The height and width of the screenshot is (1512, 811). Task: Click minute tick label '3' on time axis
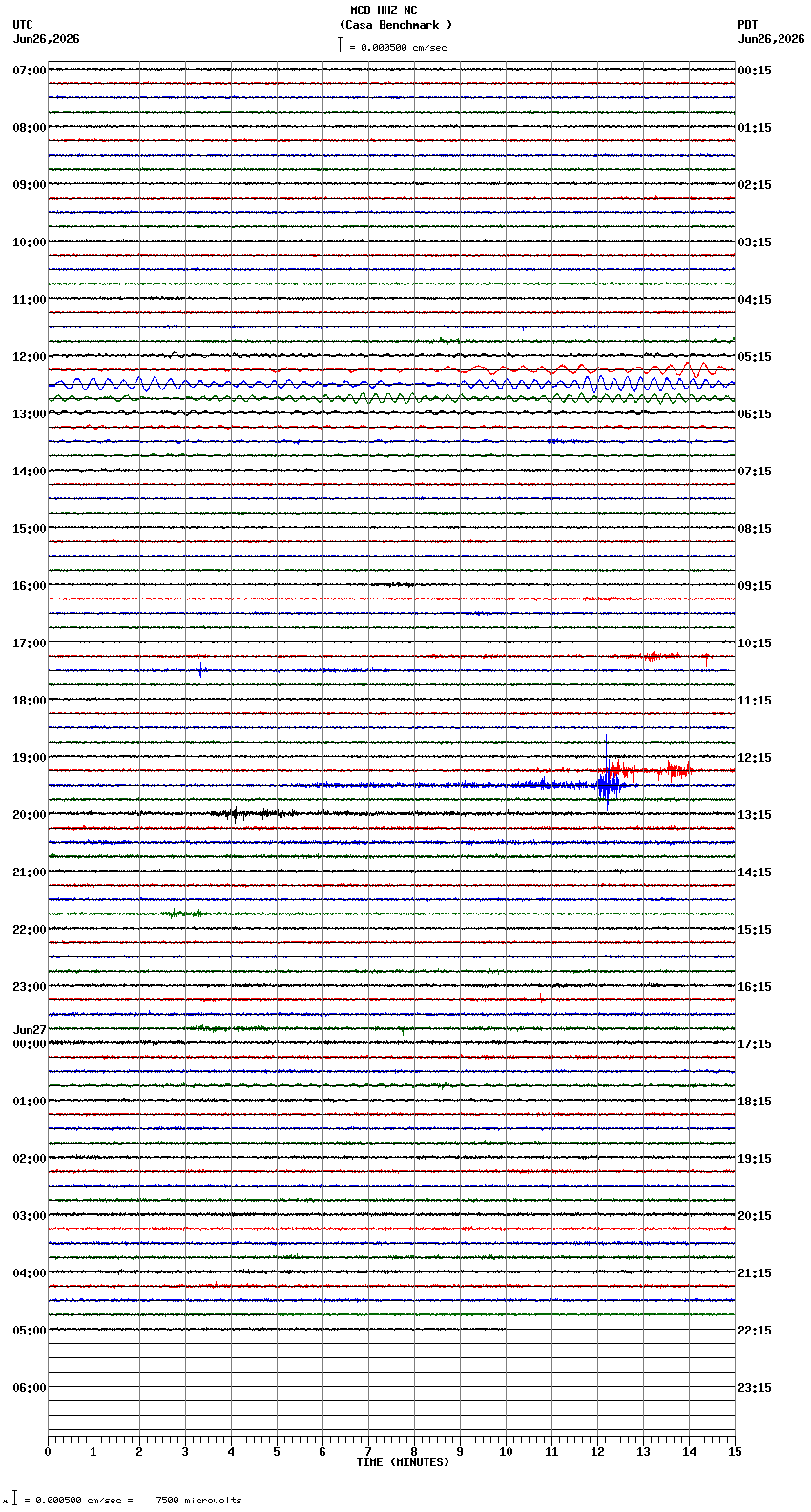coord(185,1452)
